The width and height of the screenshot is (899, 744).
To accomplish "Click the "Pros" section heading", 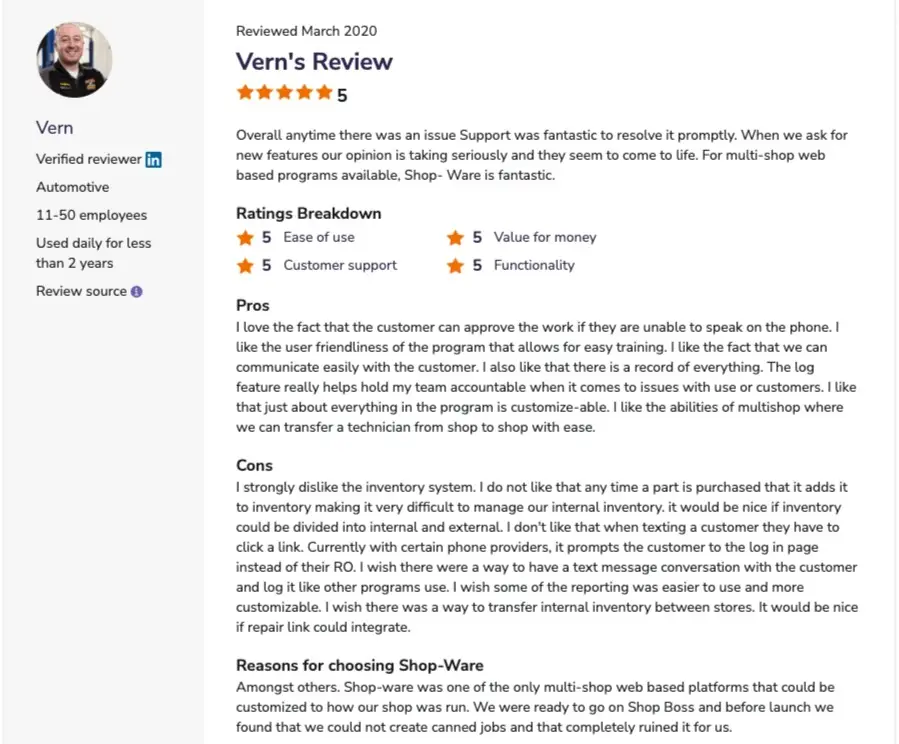I will [253, 306].
